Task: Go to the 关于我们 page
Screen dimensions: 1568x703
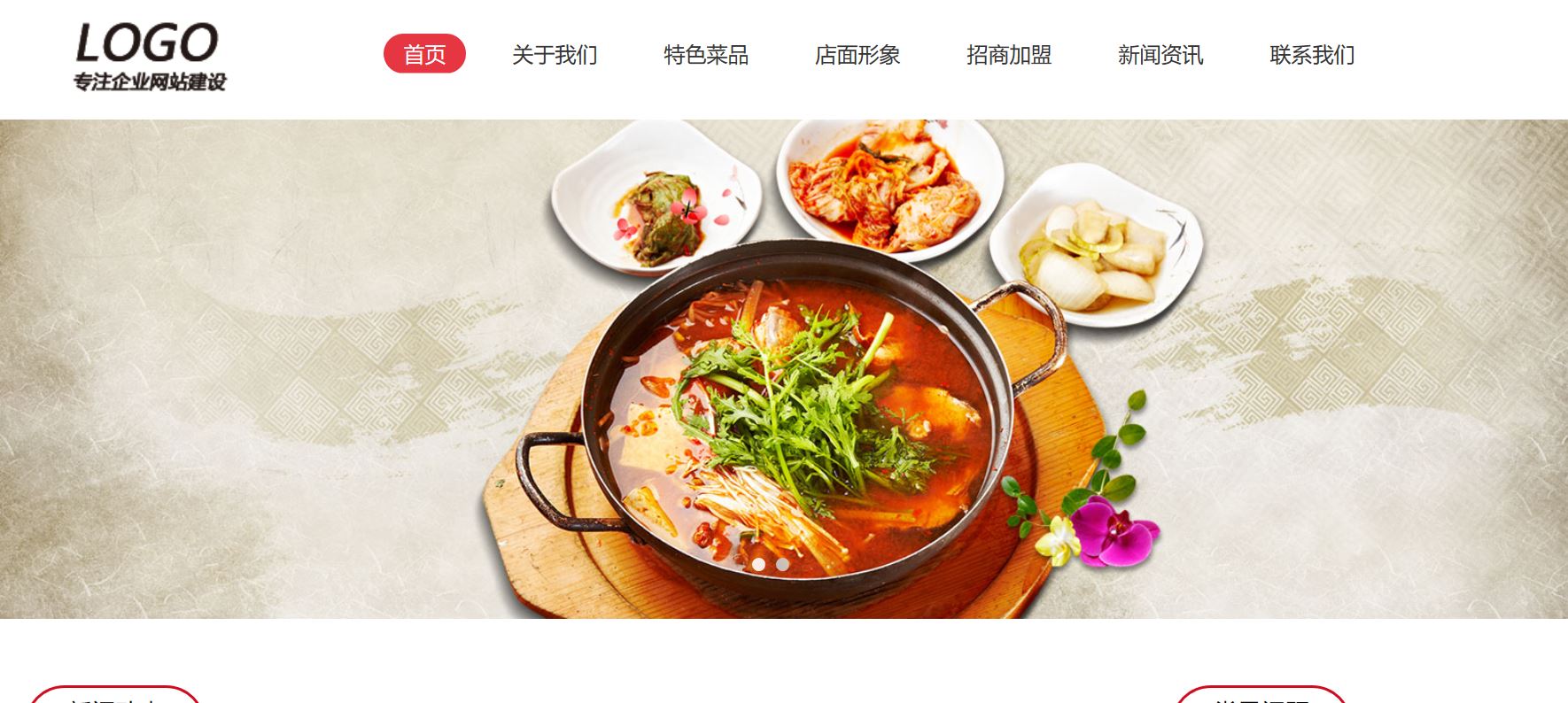Action: (x=555, y=55)
